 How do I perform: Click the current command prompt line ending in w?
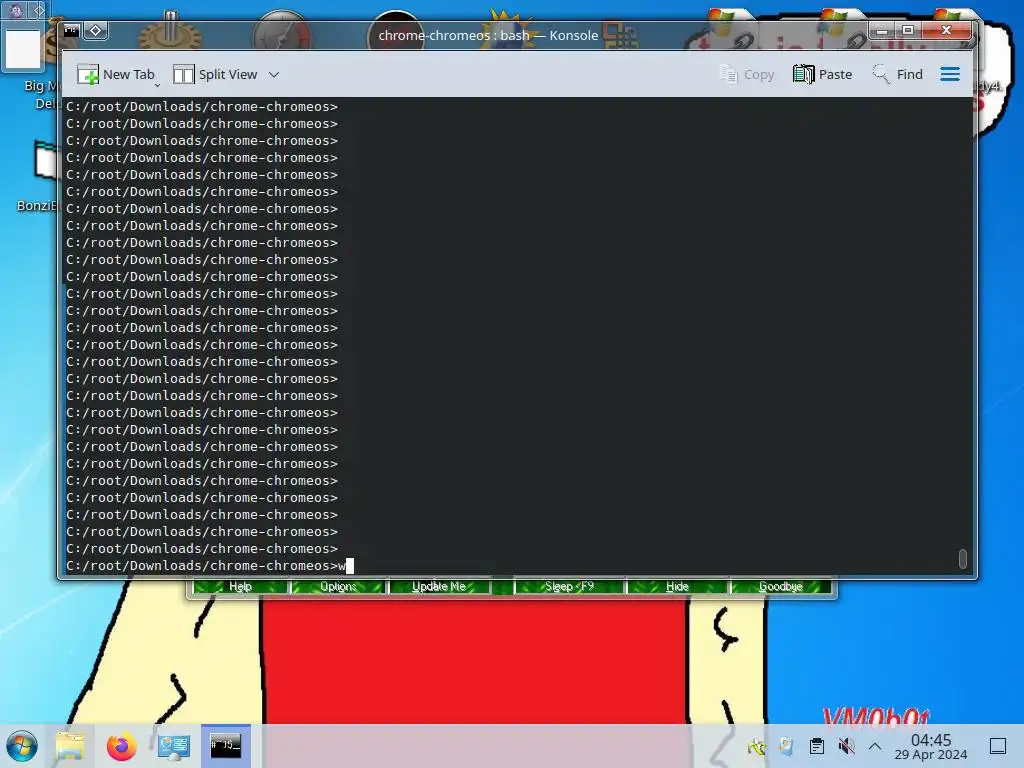pyautogui.click(x=210, y=566)
